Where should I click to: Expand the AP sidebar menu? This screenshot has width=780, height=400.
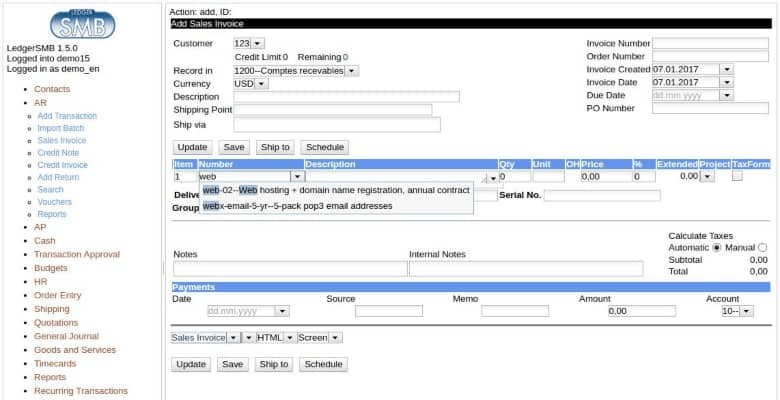click(40, 227)
